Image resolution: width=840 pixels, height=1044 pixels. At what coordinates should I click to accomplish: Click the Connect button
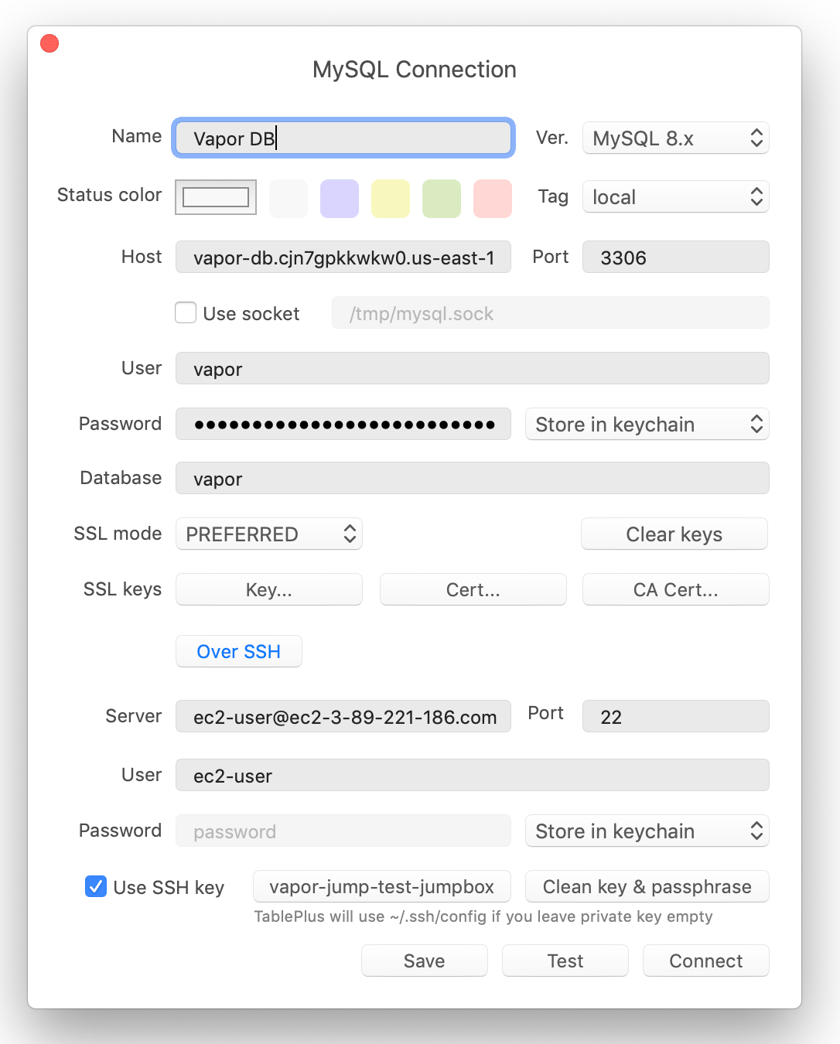coord(706,961)
